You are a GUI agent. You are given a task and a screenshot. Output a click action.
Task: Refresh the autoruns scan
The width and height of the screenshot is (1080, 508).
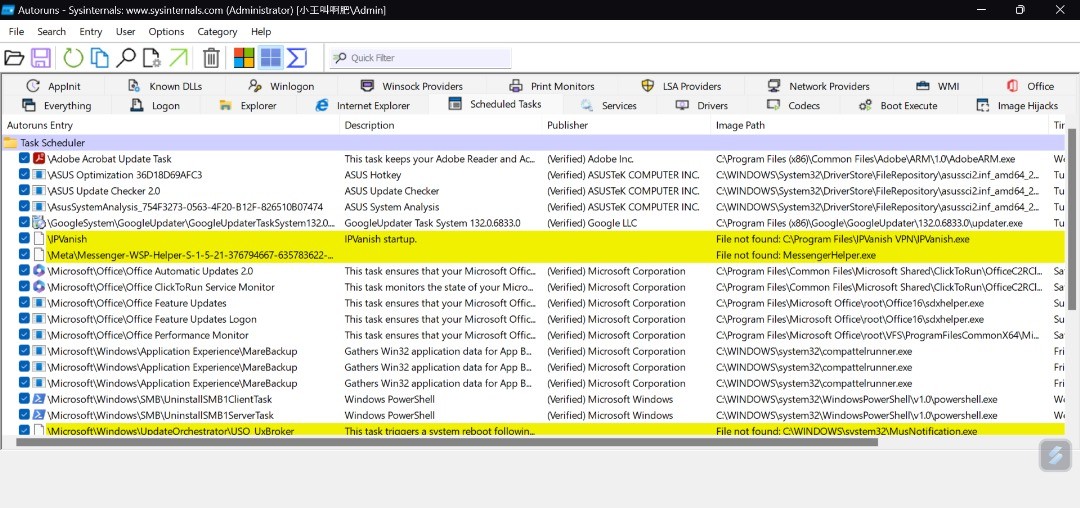point(74,58)
